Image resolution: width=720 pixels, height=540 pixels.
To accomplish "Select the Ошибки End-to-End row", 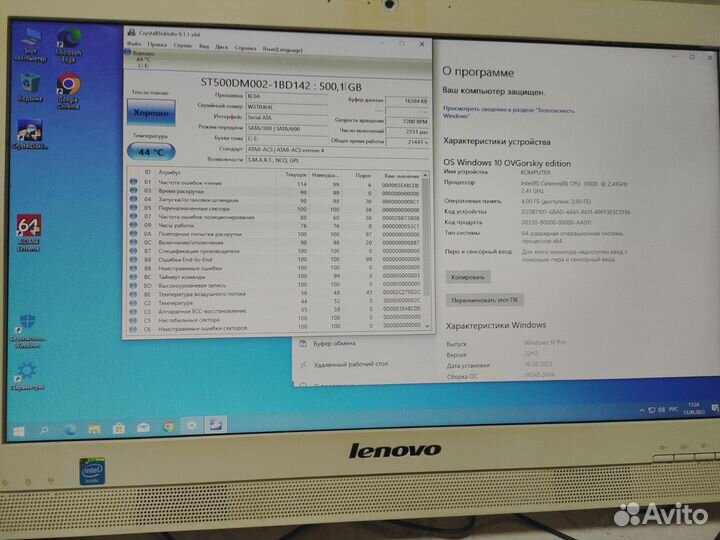I will (x=276, y=259).
